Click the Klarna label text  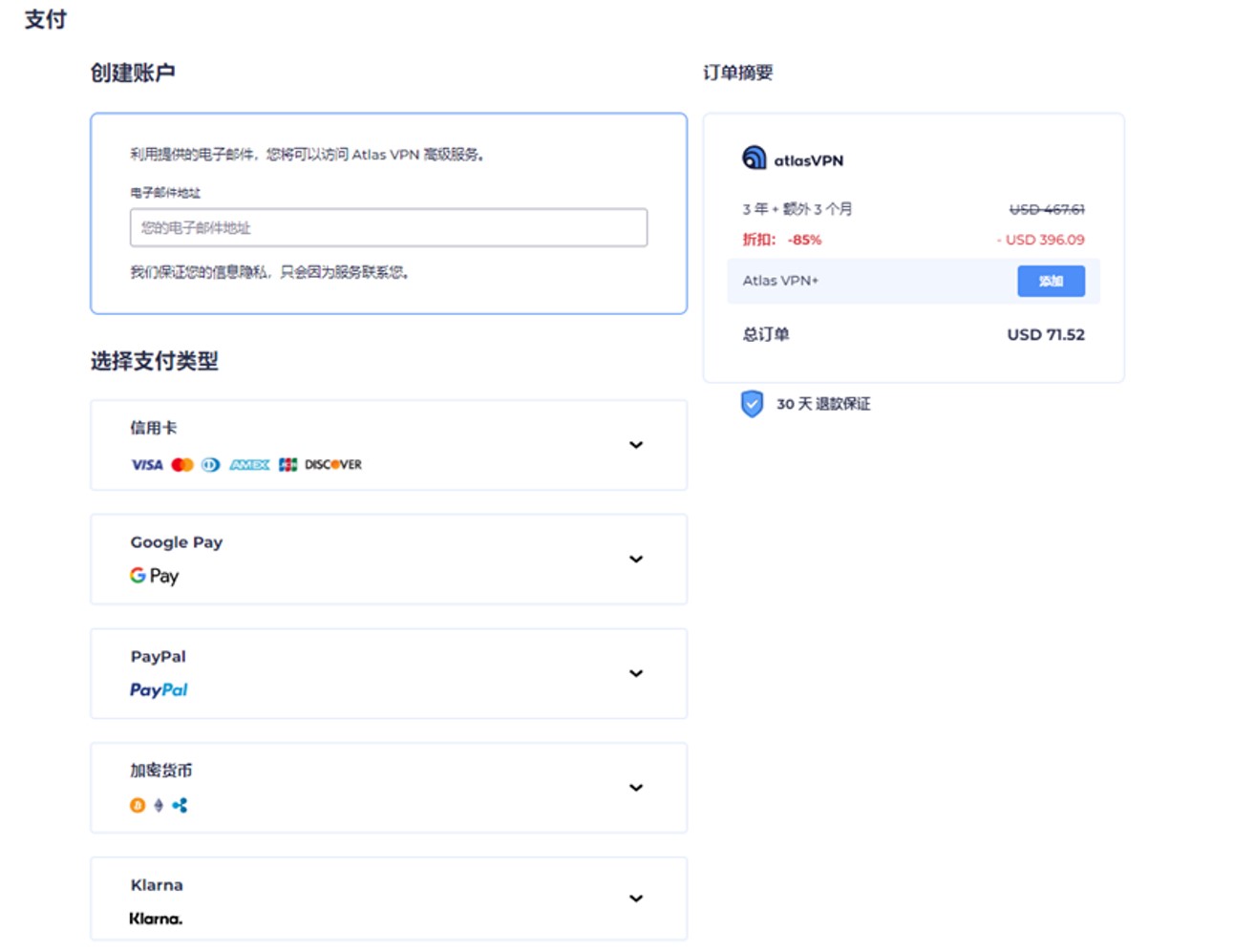coord(157,885)
